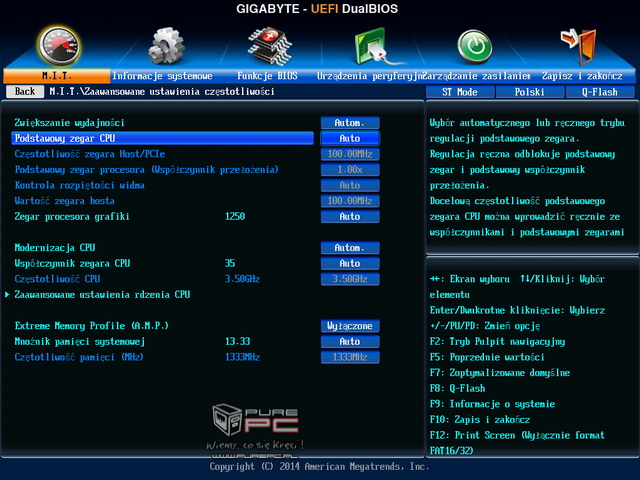Click the Polski language button
640x480 pixels.
[530, 92]
